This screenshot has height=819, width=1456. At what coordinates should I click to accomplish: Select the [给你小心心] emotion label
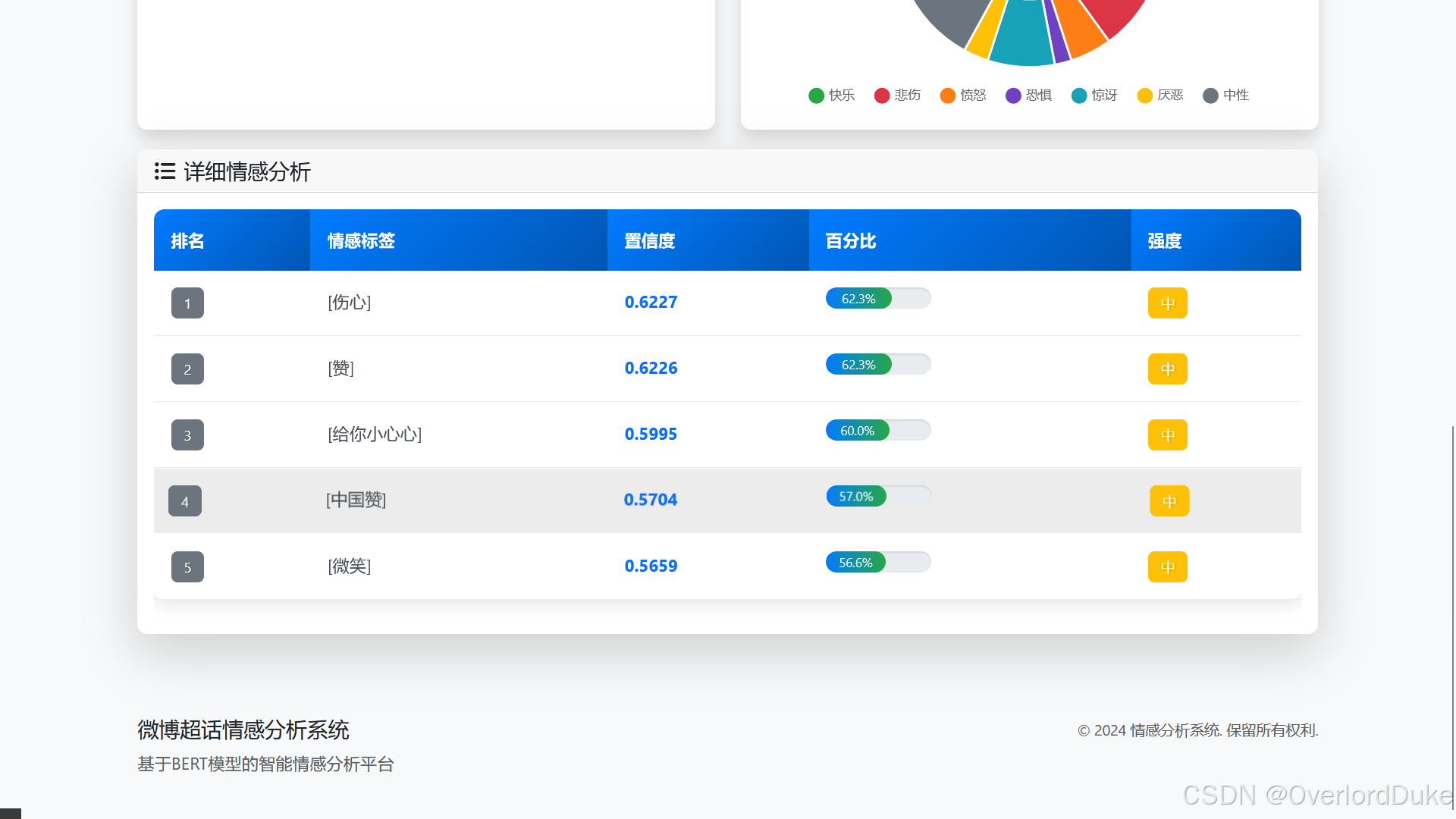375,435
